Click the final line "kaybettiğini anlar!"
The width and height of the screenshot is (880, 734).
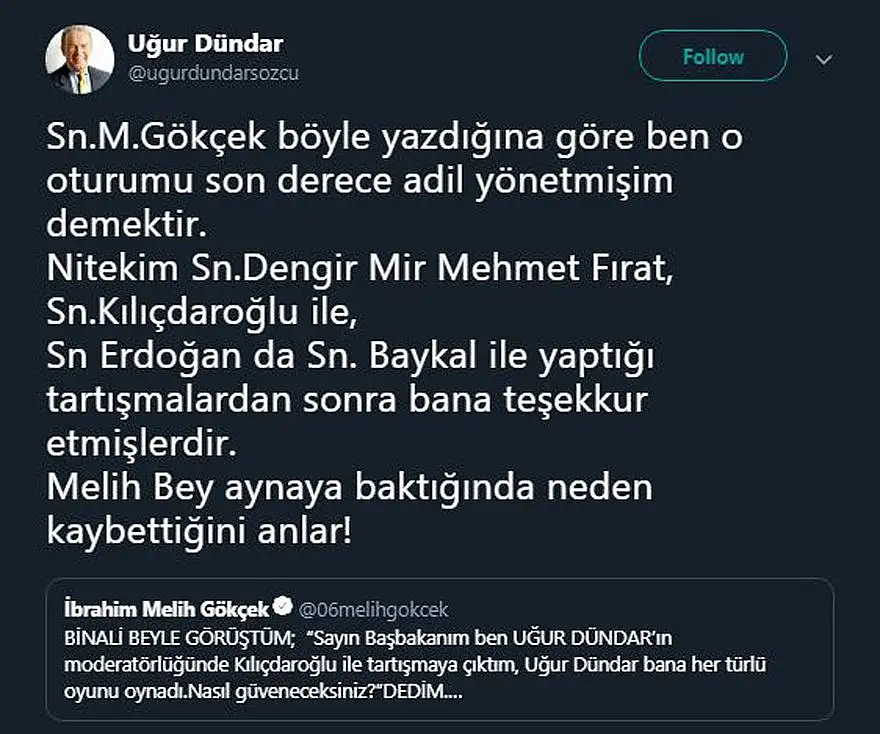199,531
